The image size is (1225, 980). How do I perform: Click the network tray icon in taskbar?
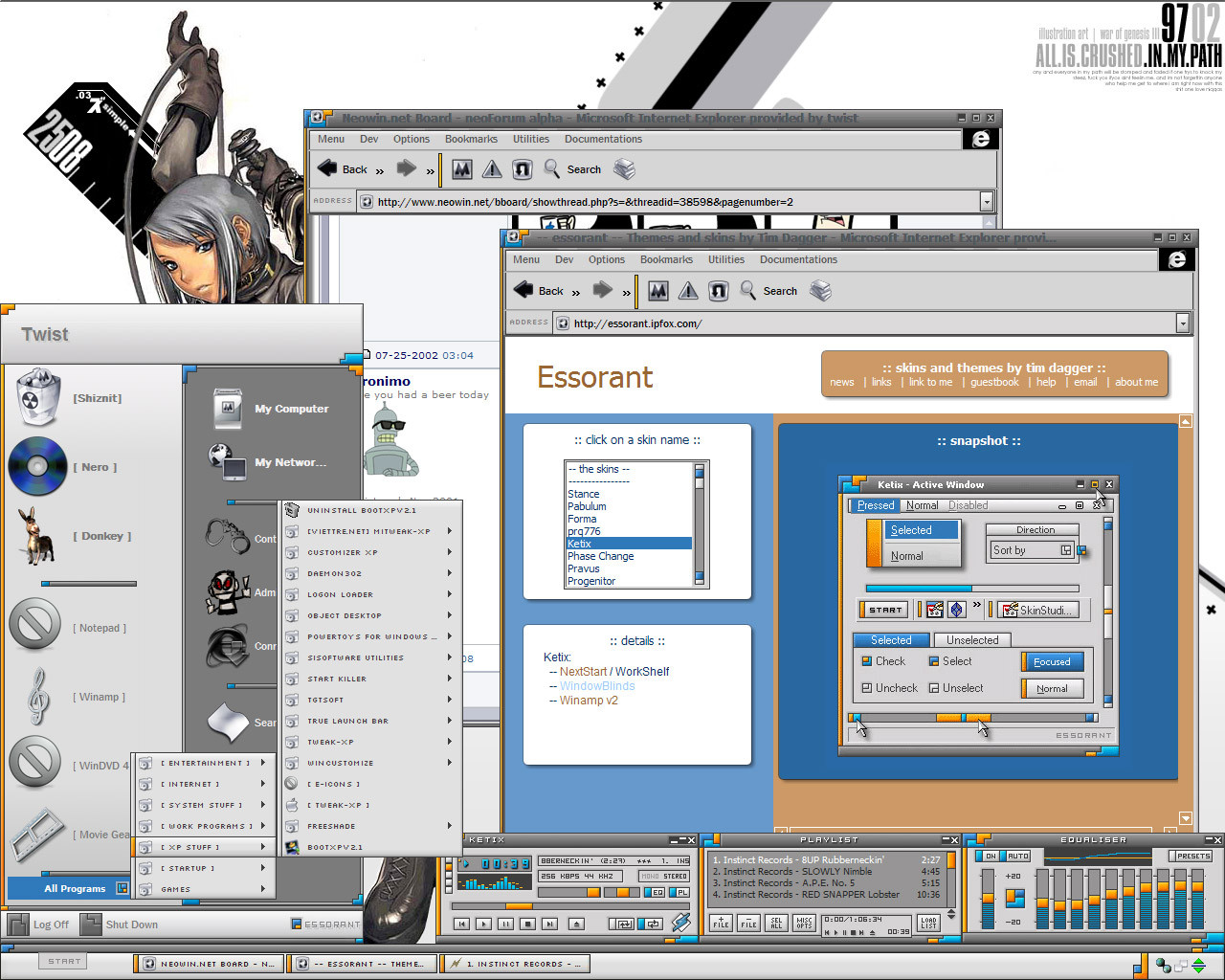click(x=1164, y=966)
